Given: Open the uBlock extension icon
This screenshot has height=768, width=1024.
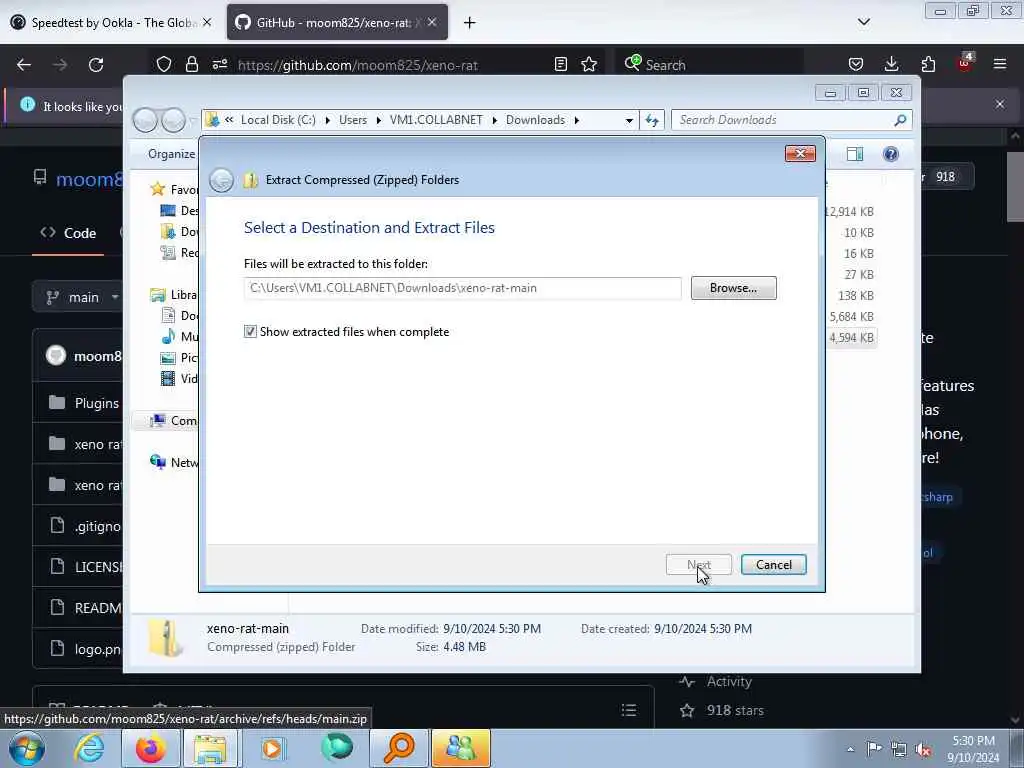Looking at the screenshot, I should [964, 63].
